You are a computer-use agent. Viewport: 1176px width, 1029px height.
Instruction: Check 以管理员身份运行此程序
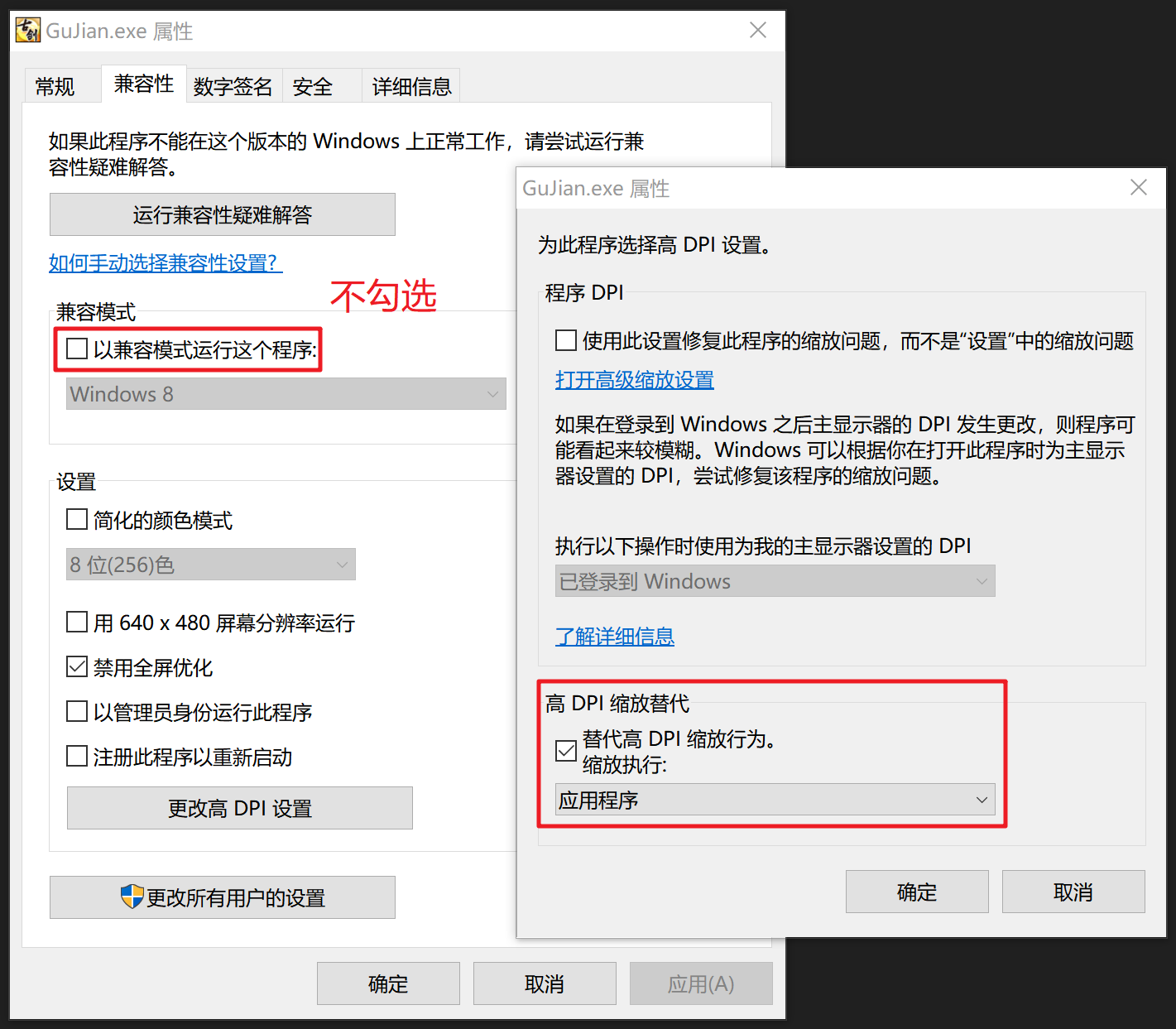[76, 711]
